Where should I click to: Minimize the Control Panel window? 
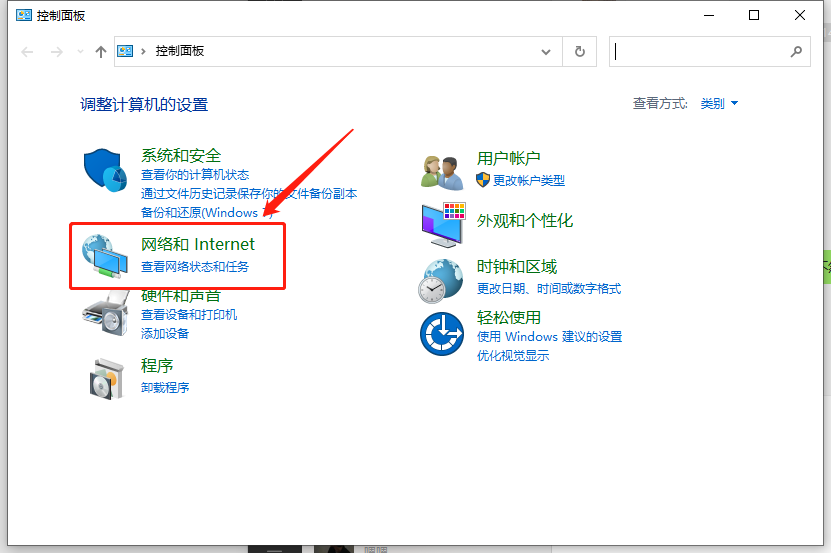[709, 15]
